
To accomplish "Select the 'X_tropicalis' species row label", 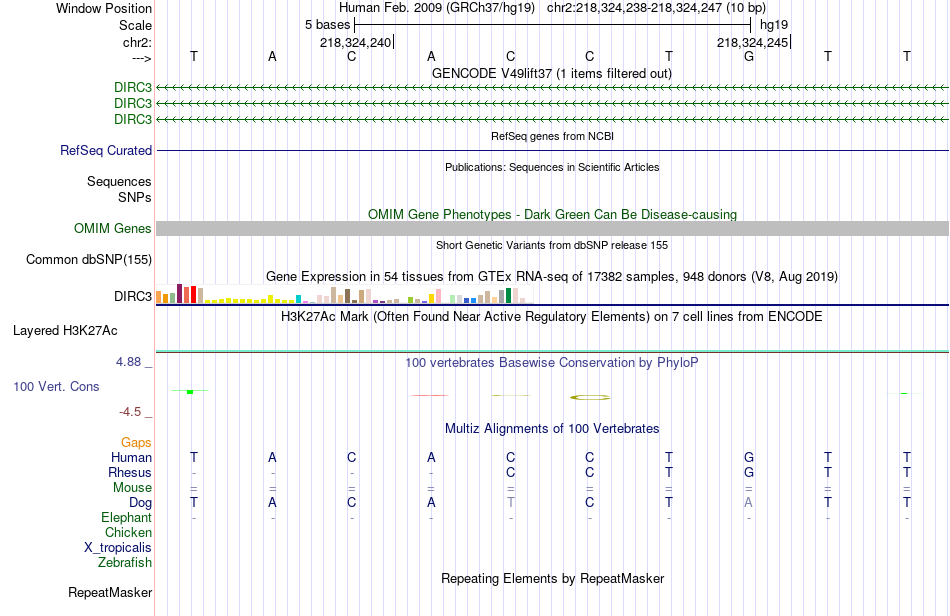I will click(x=118, y=548).
